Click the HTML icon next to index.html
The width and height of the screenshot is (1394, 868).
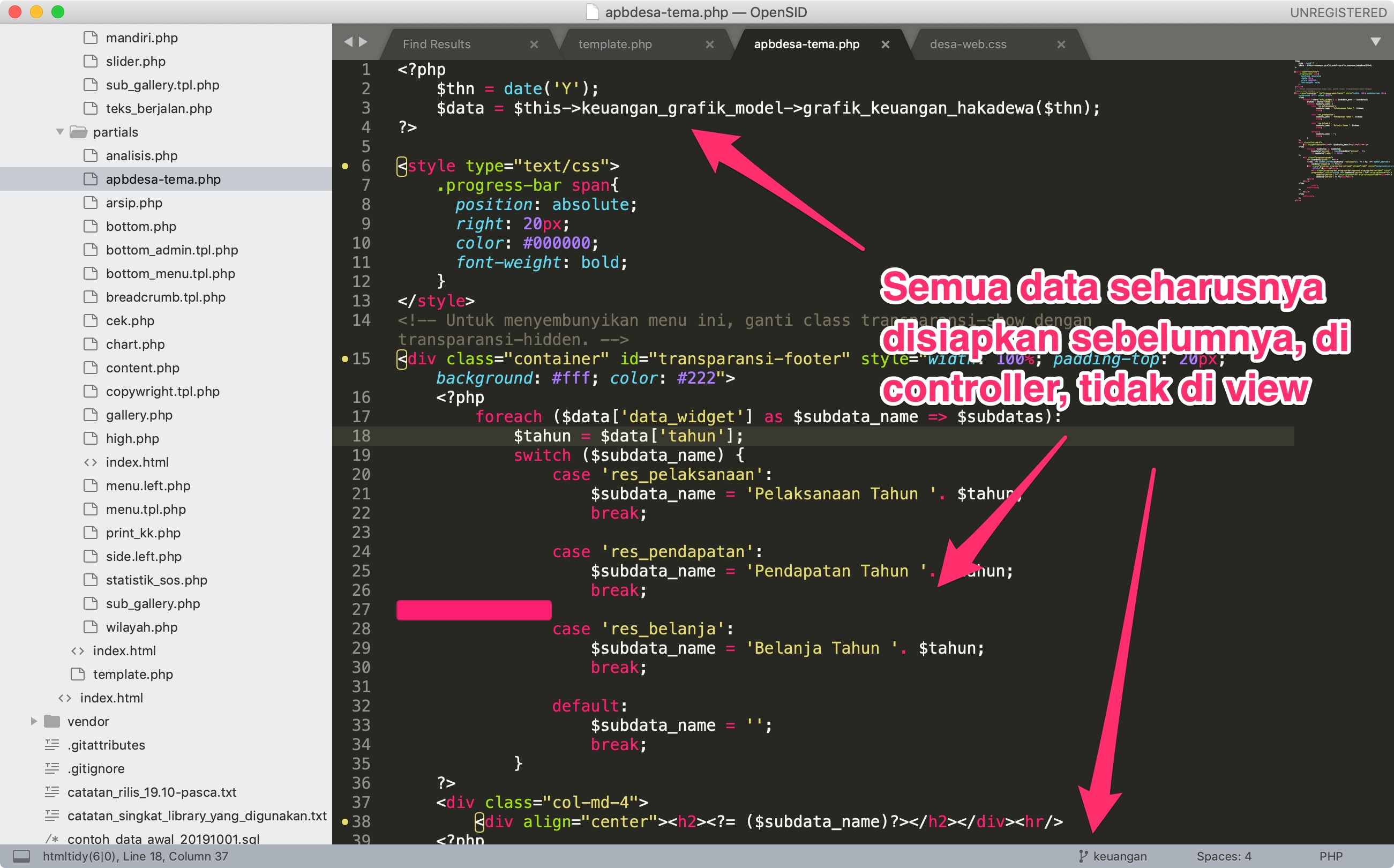(x=90, y=462)
